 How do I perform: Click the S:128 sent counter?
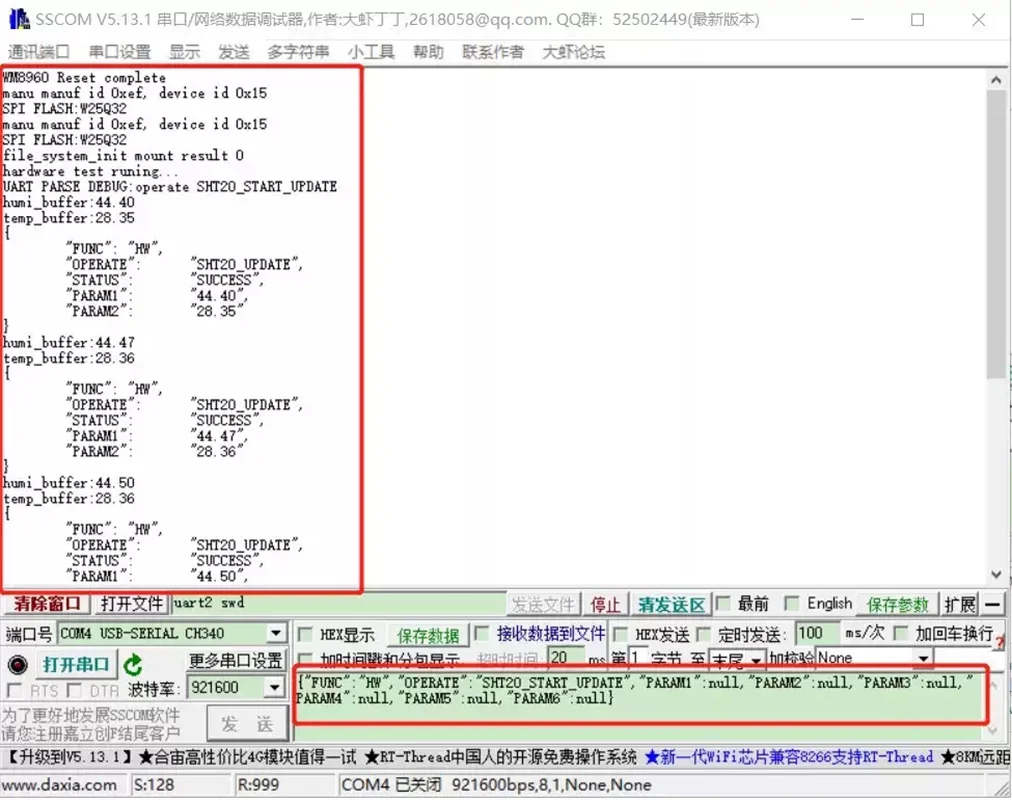click(x=154, y=785)
